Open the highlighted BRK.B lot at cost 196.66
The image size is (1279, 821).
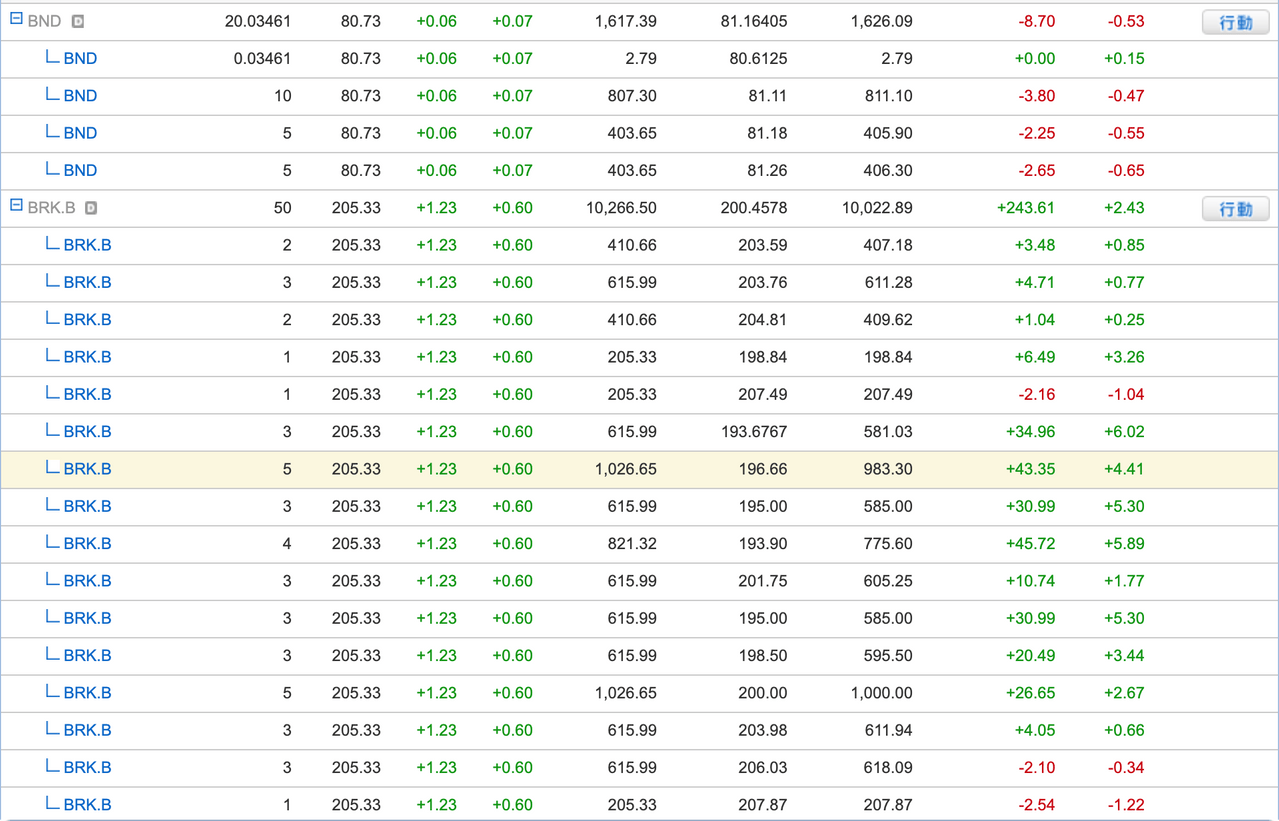click(x=87, y=469)
